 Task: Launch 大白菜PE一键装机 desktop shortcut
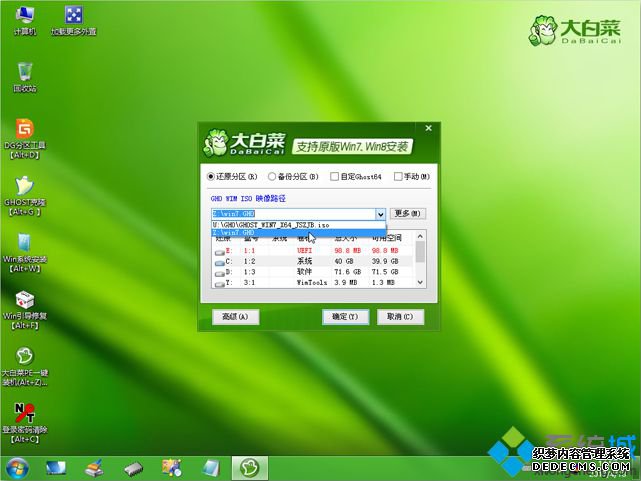[x=25, y=367]
